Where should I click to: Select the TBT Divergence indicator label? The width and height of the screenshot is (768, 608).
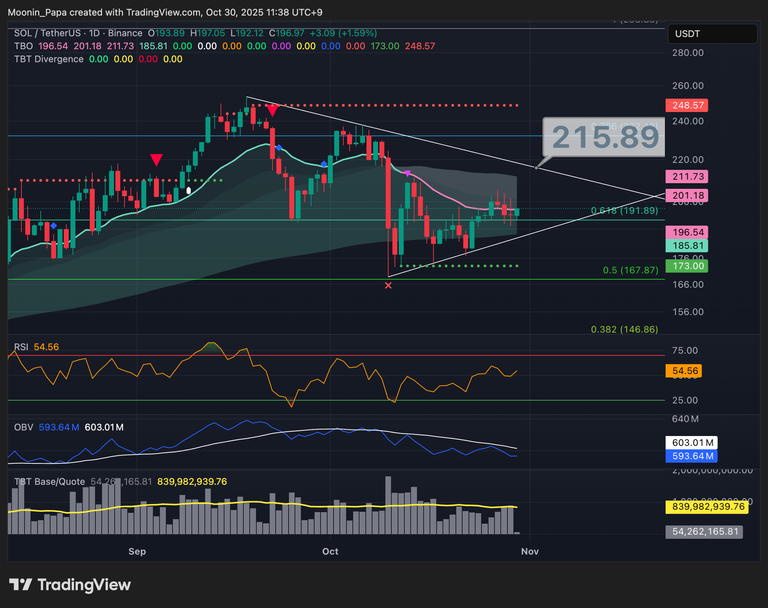[x=47, y=59]
